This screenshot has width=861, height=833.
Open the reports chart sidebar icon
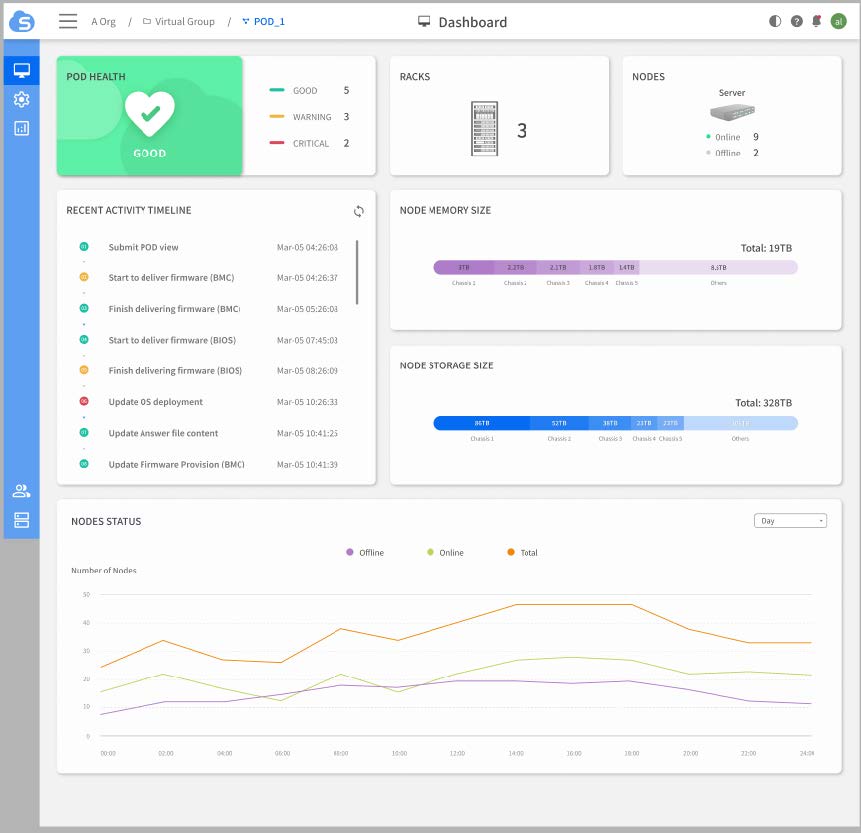pyautogui.click(x=21, y=128)
